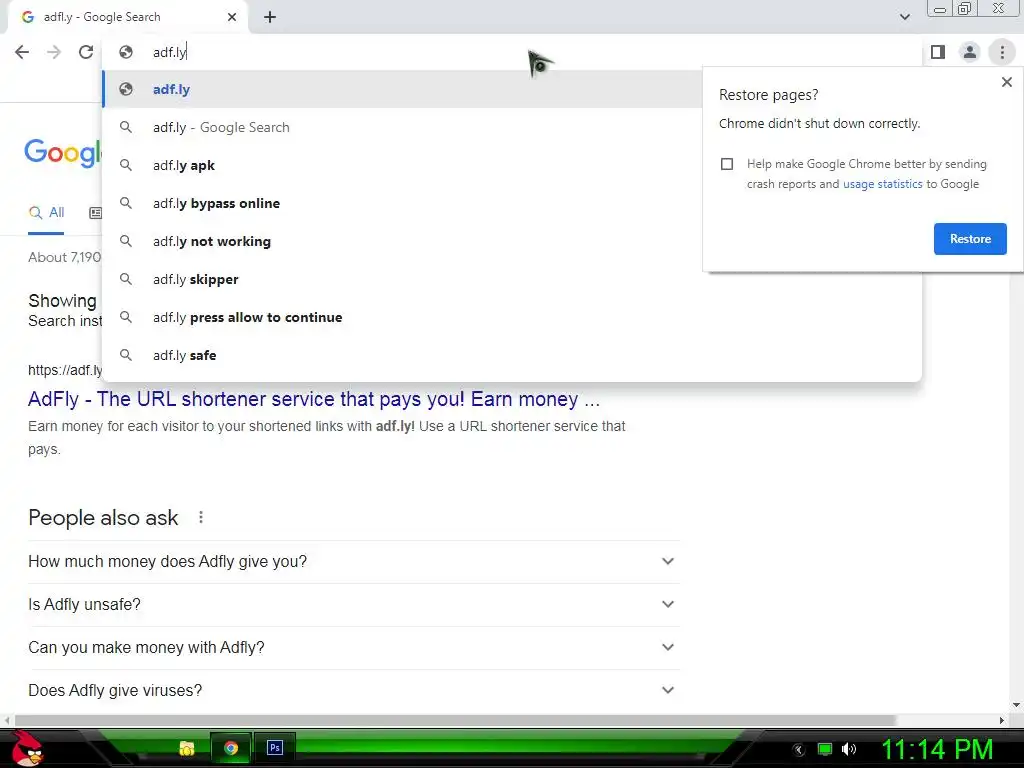This screenshot has width=1024, height=768.
Task: Expand the 'Is Adfly unsafe?' question
Action: [x=353, y=605]
